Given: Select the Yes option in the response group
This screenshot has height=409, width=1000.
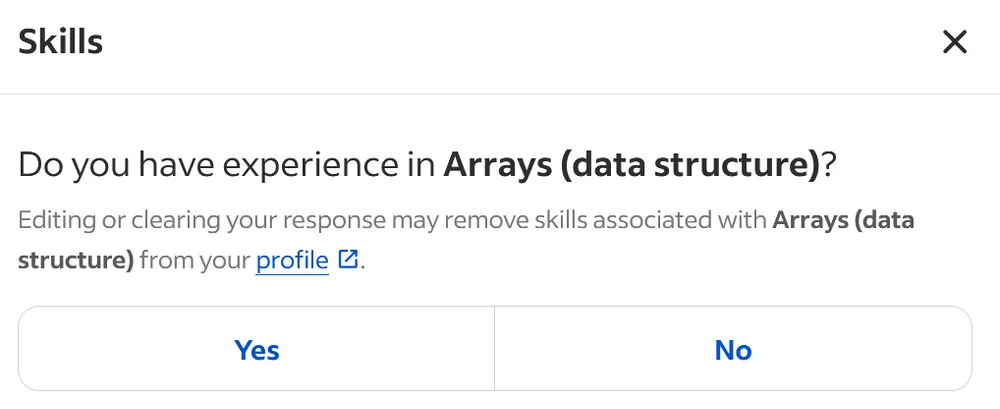Looking at the screenshot, I should pyautogui.click(x=257, y=349).
